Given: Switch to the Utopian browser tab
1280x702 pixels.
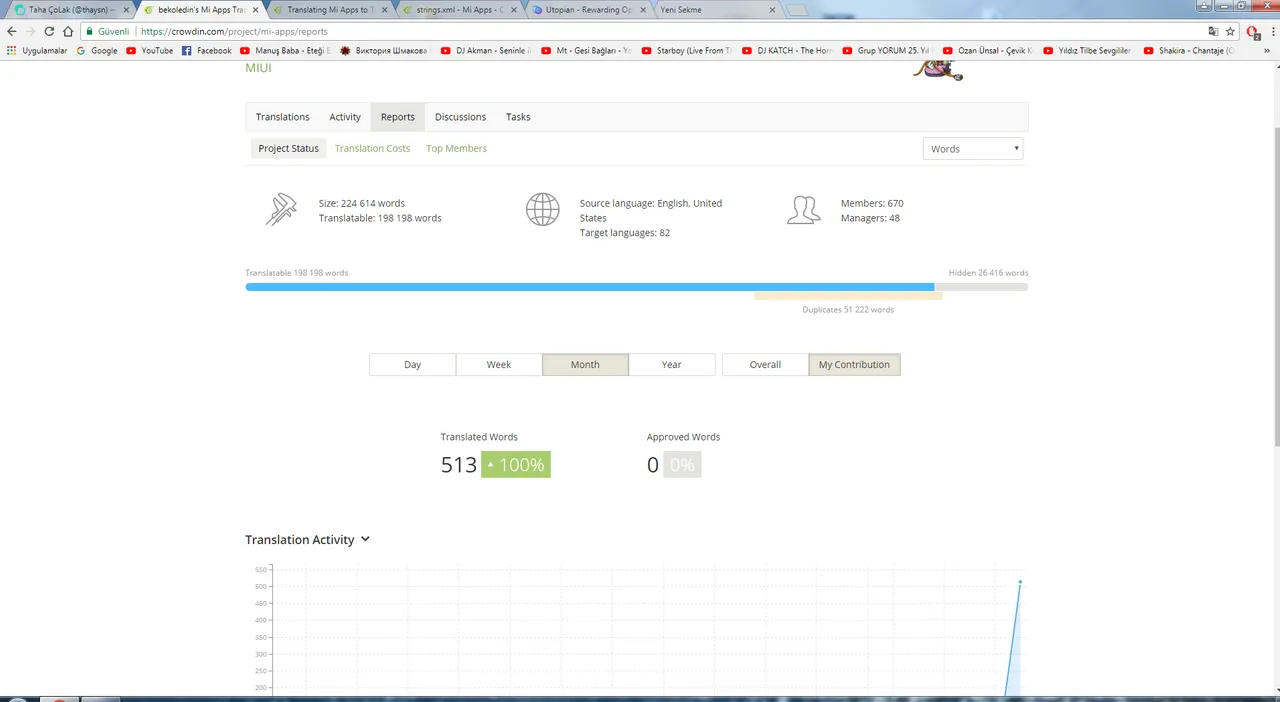Looking at the screenshot, I should 589,10.
